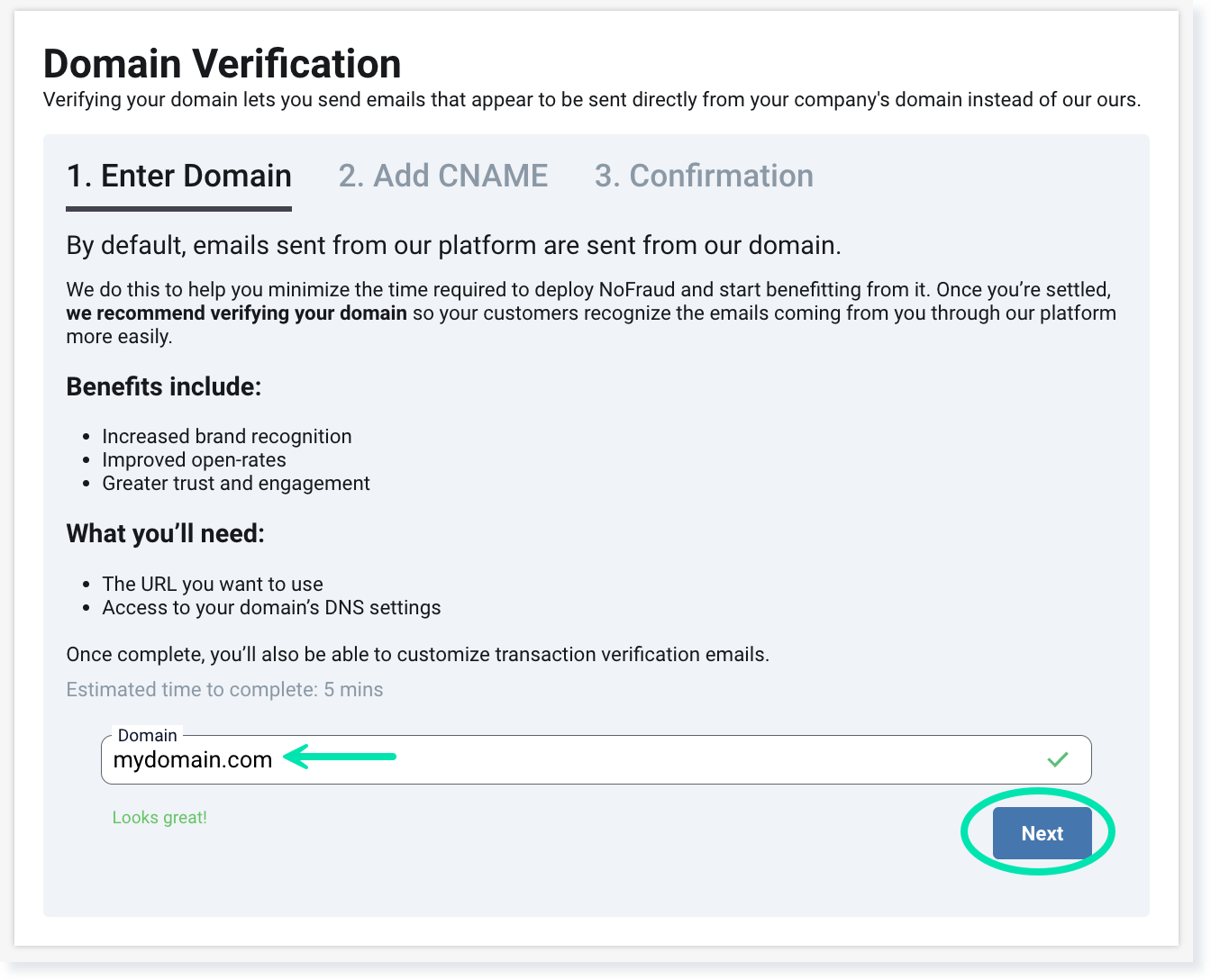Click the Looks great! message
Viewport: 1211px width, 980px height.
pyautogui.click(x=159, y=817)
